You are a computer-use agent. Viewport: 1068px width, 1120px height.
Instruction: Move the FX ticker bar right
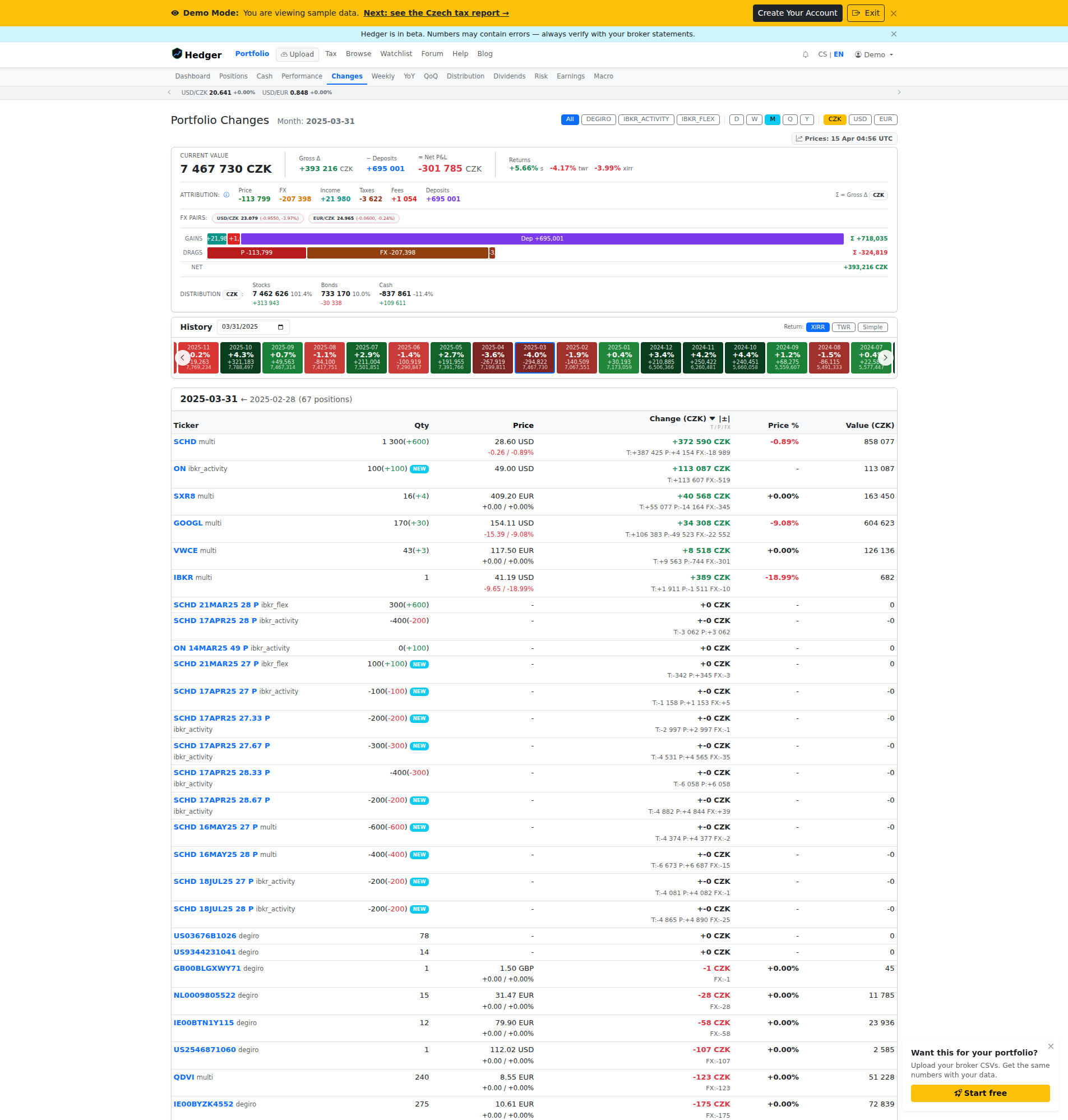[899, 92]
